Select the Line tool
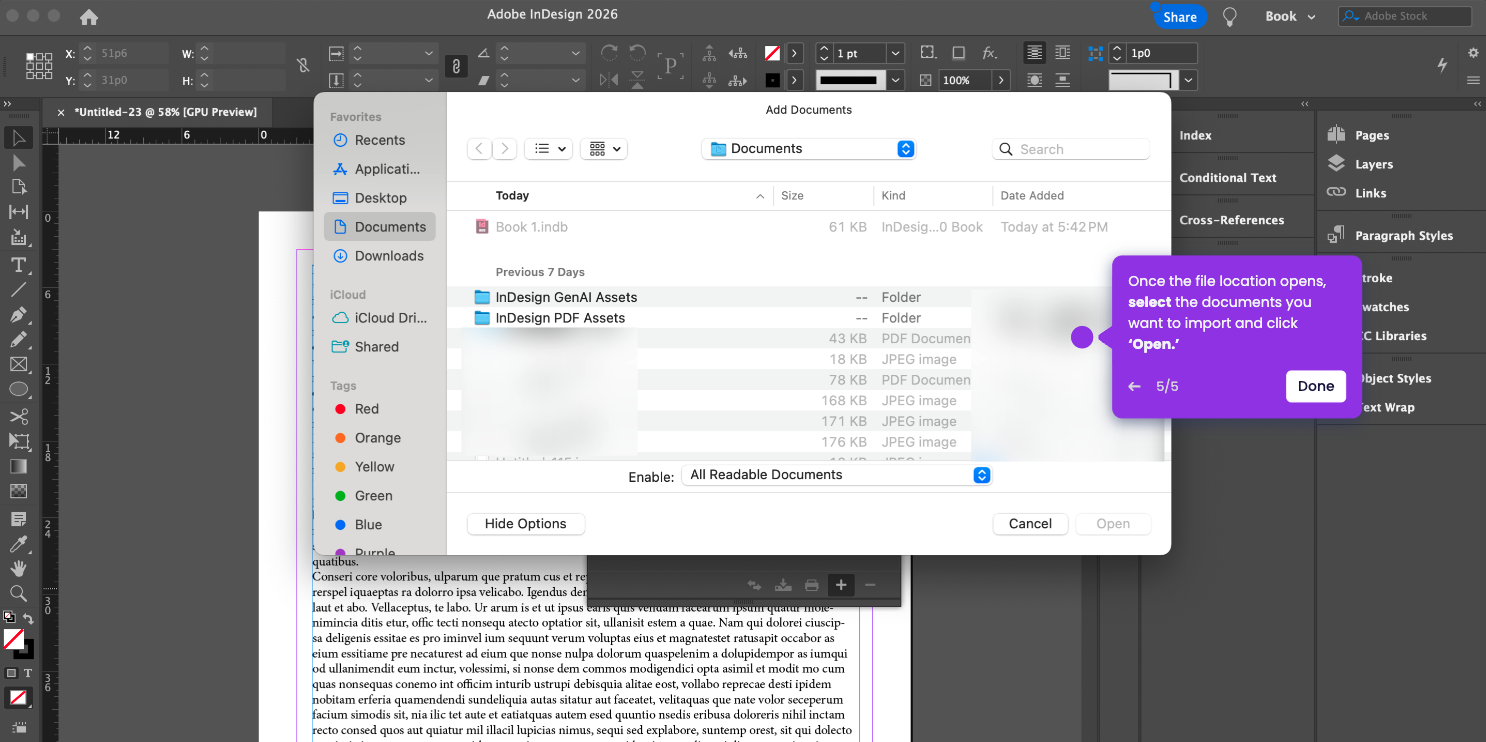 pos(18,290)
